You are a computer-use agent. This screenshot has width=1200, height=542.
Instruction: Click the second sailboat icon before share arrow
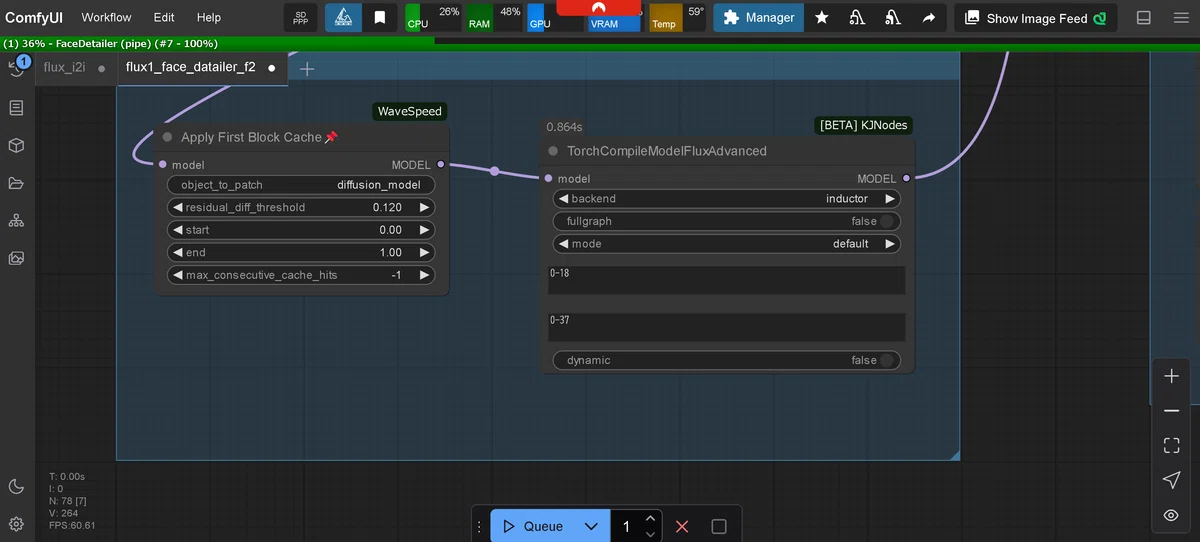(x=893, y=17)
